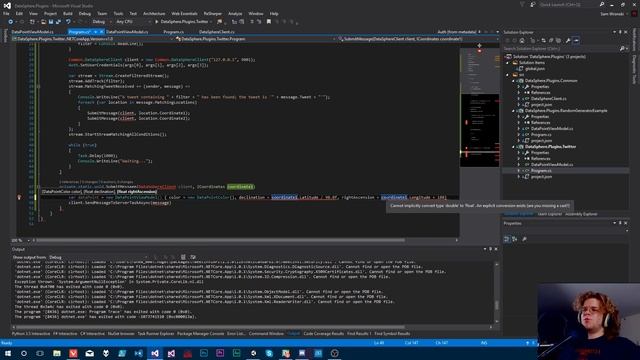Image resolution: width=640 pixels, height=360 pixels.
Task: Switch to DataSphereClient.cs editor tab
Action: (x=217, y=32)
